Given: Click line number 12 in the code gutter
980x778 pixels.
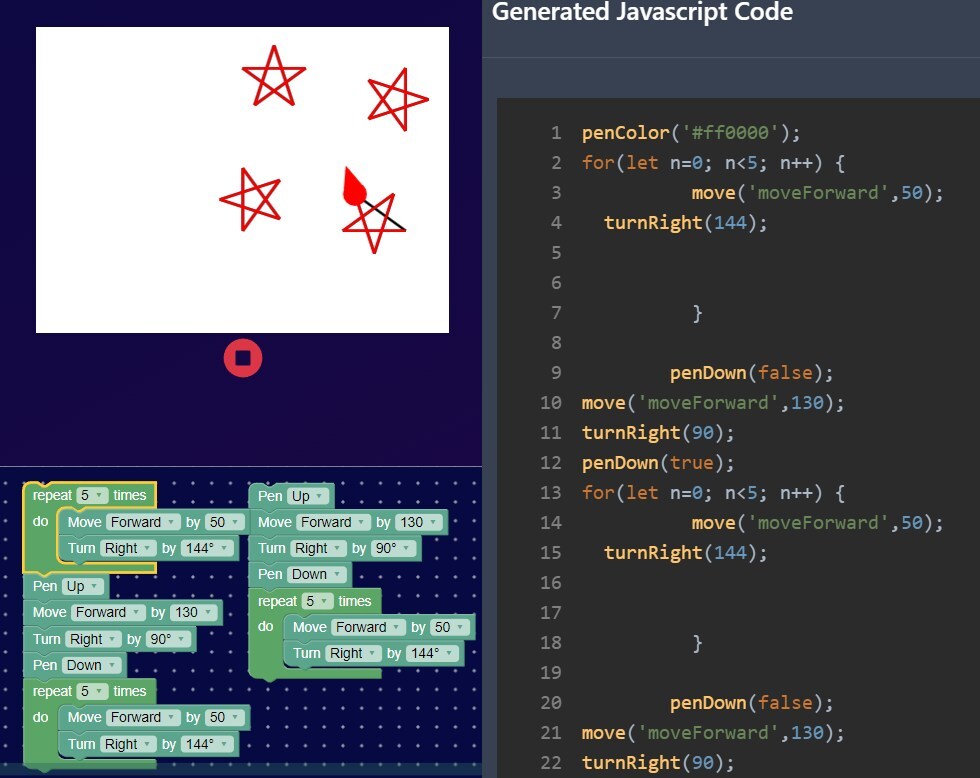Looking at the screenshot, I should pos(550,463).
